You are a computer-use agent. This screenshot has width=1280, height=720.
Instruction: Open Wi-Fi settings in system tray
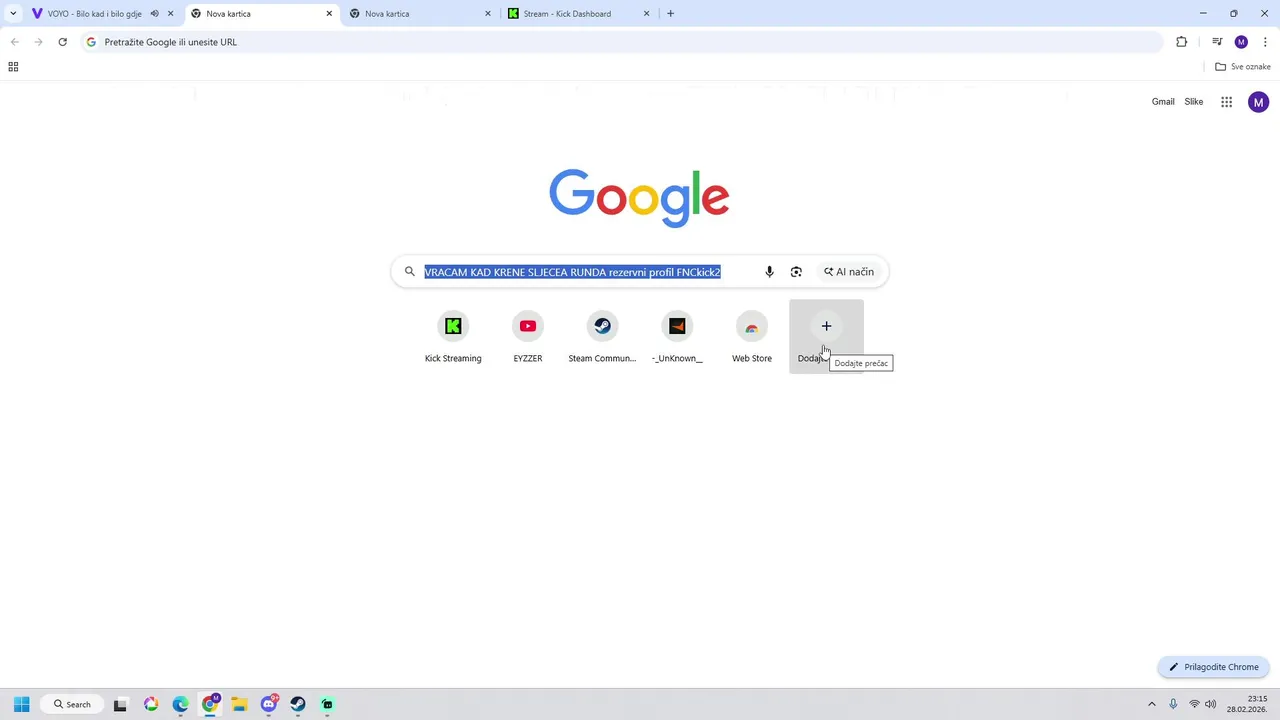pos(1194,704)
